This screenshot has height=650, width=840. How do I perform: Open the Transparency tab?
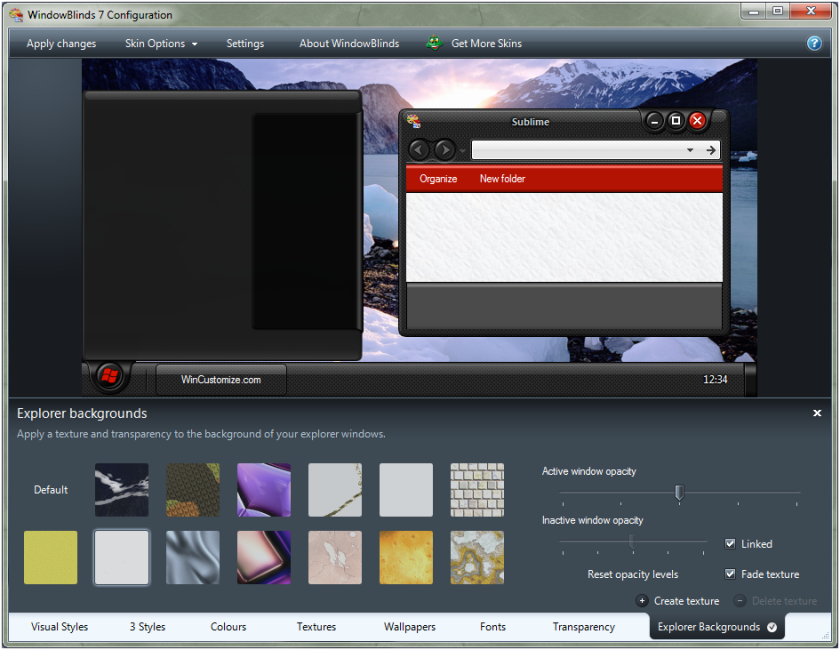click(583, 626)
